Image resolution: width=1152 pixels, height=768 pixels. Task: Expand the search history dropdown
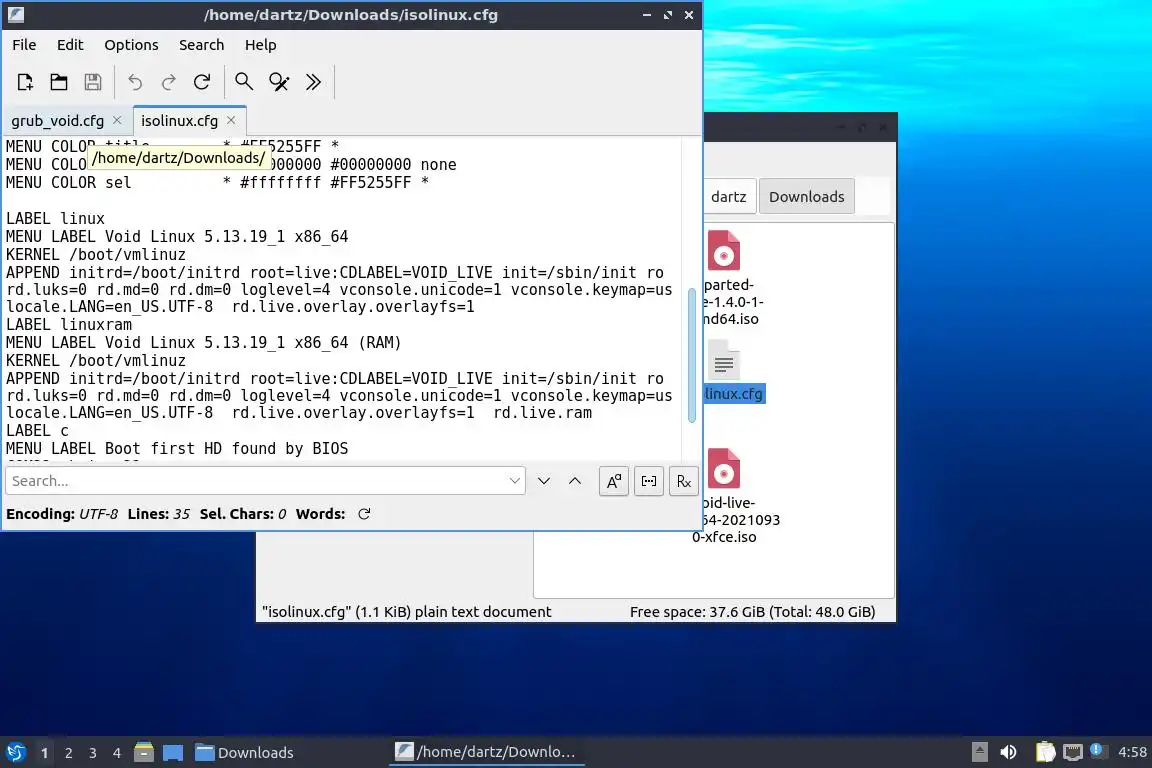coord(514,481)
